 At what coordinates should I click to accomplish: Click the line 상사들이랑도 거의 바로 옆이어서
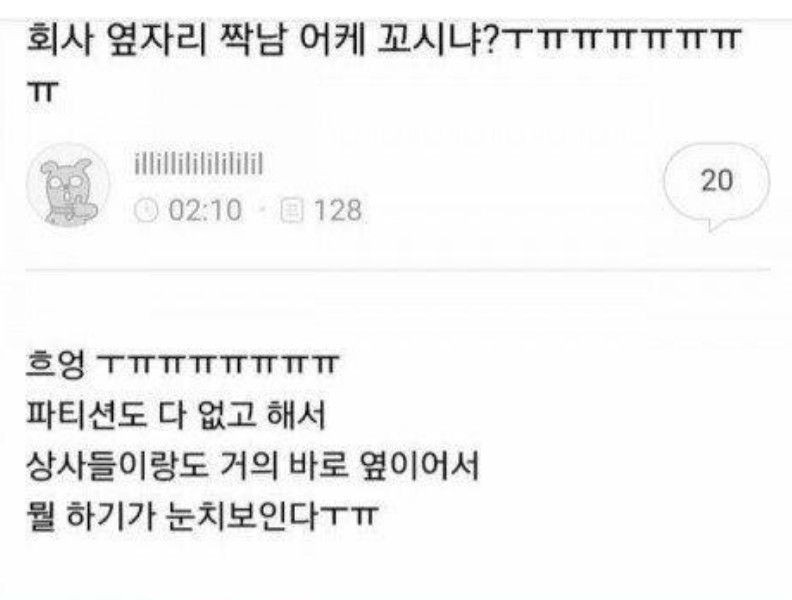[x=252, y=466]
